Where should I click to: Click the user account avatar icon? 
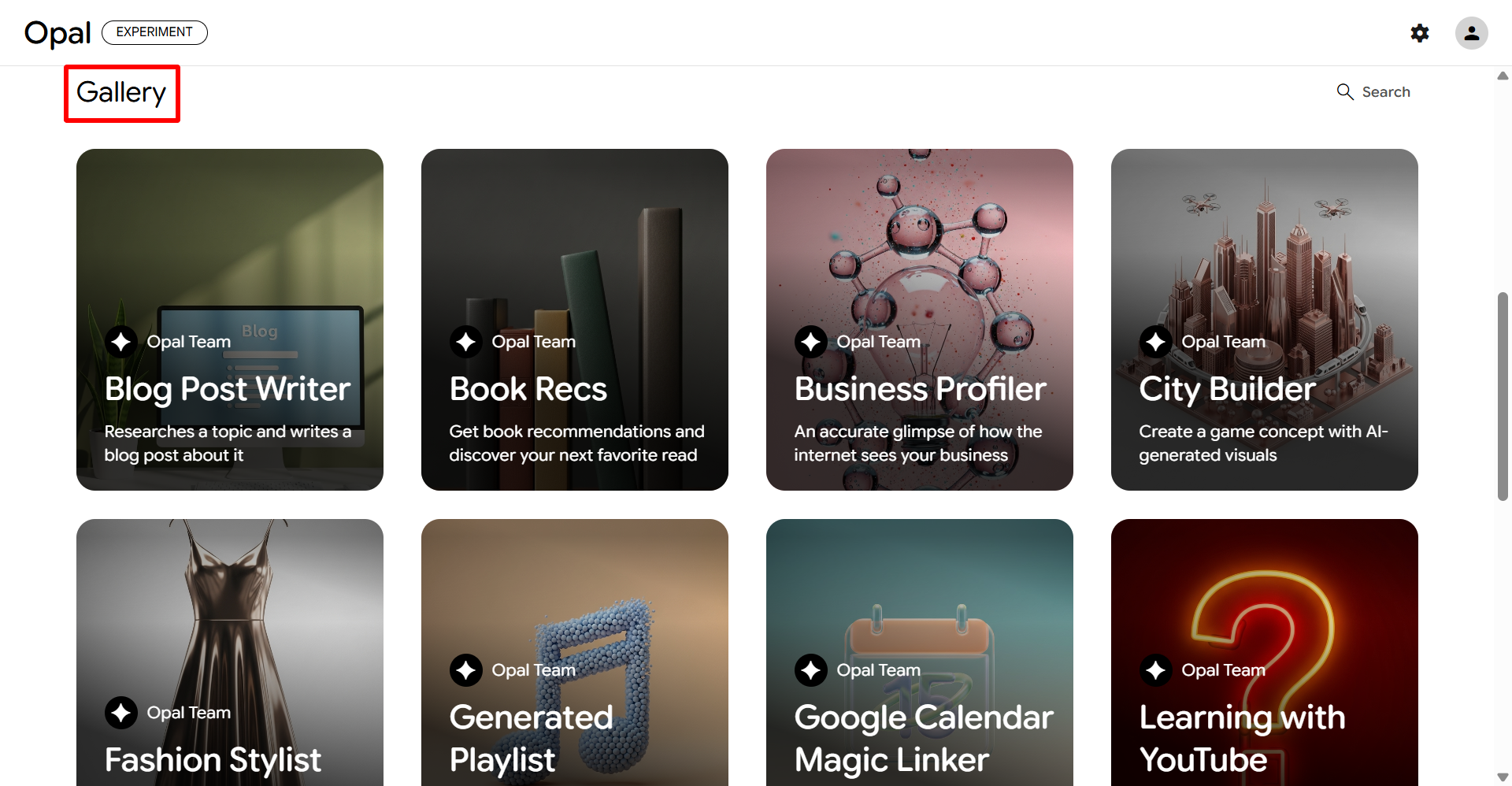(x=1470, y=33)
